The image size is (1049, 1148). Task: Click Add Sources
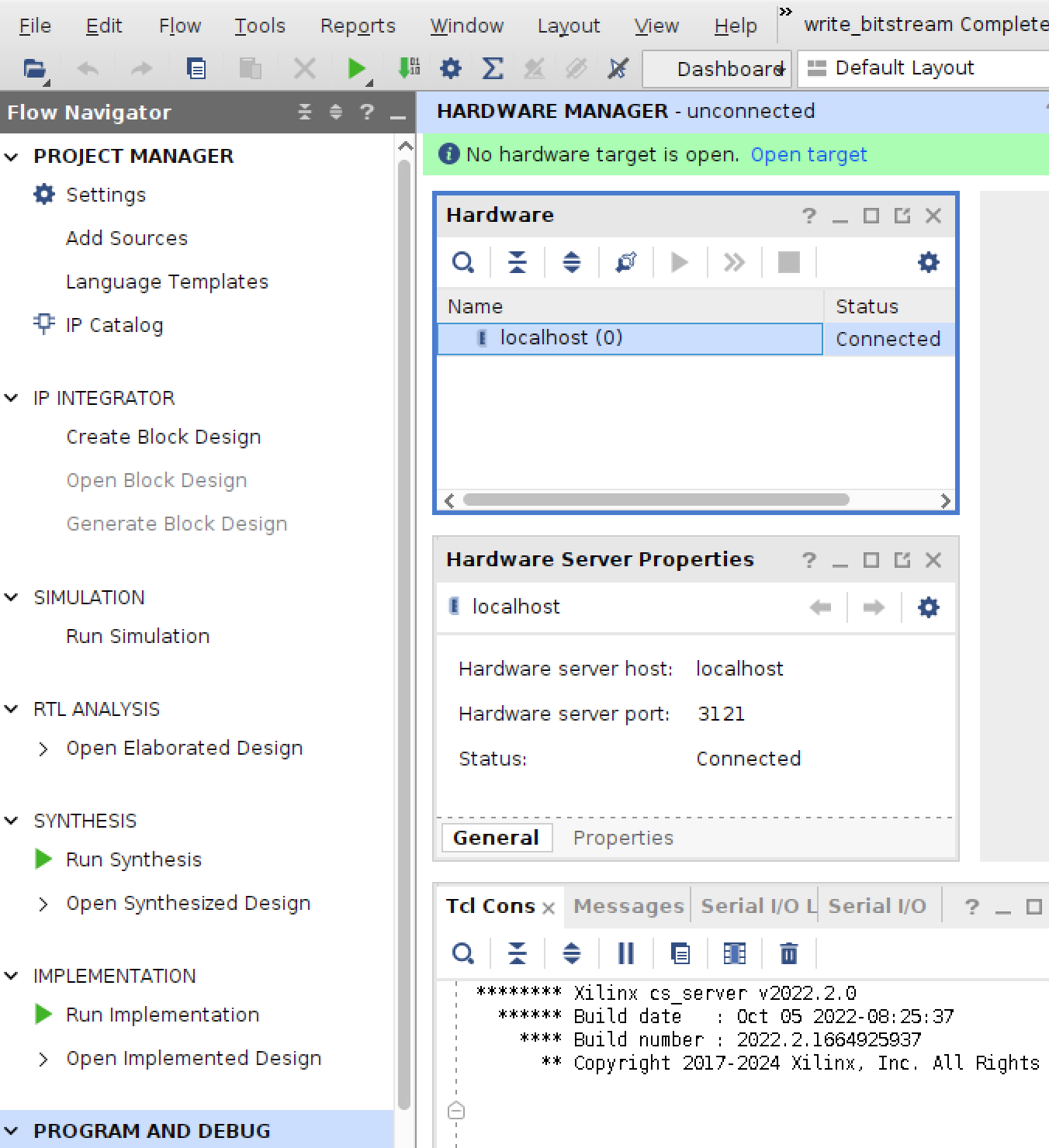(126, 238)
